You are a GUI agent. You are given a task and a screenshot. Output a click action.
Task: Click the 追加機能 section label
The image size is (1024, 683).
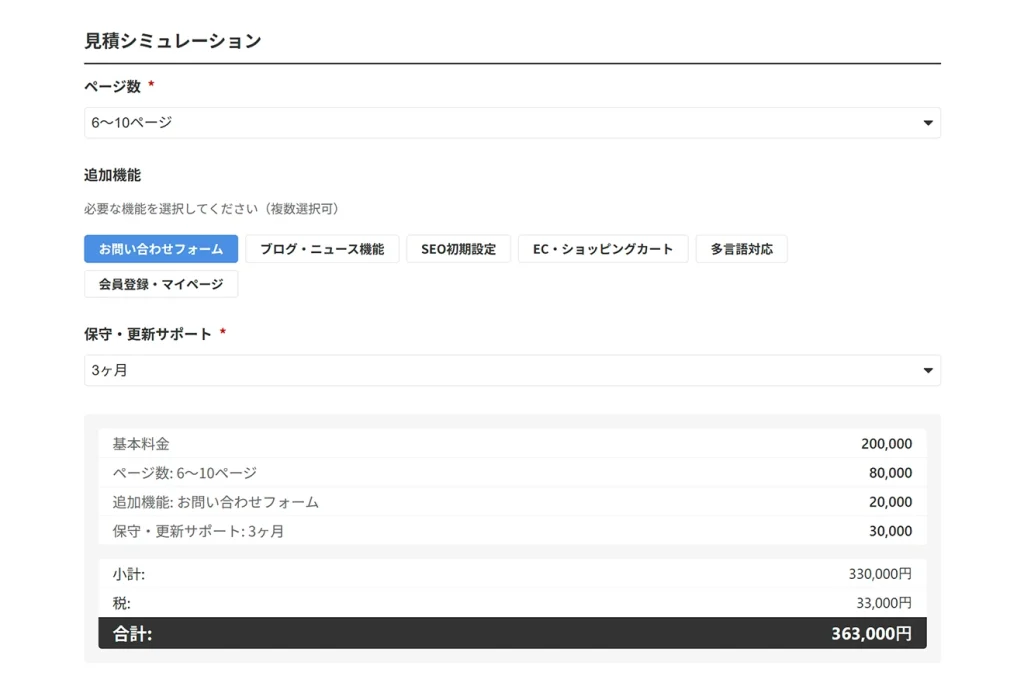[112, 175]
